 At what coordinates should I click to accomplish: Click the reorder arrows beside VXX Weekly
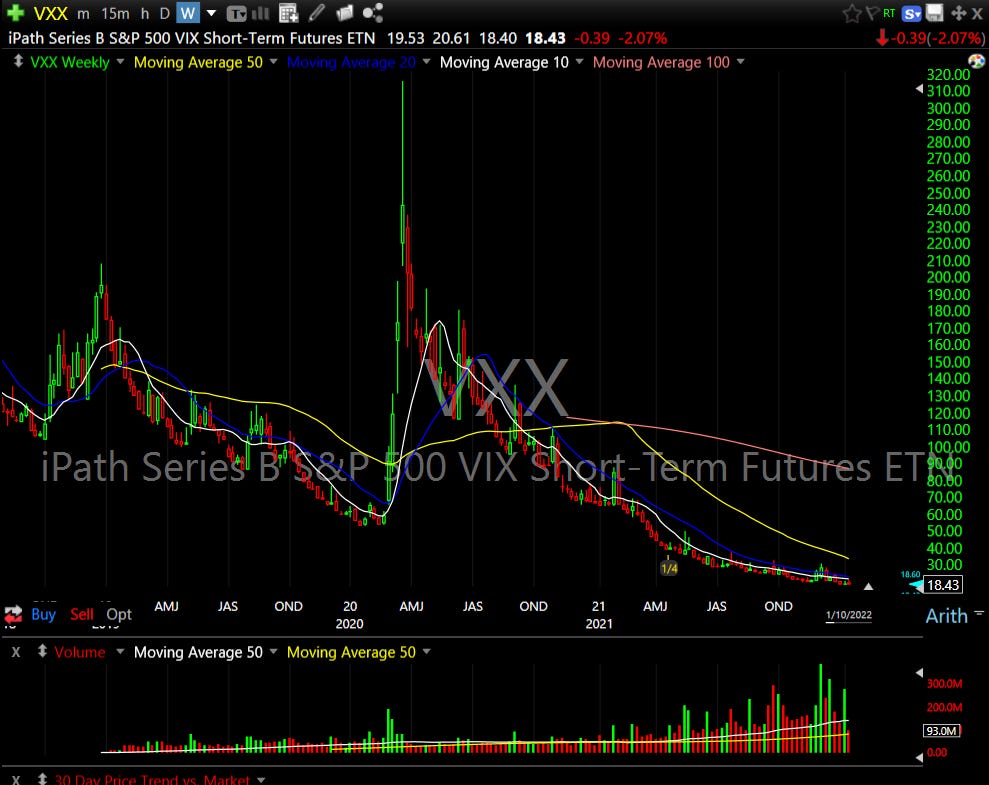18,61
